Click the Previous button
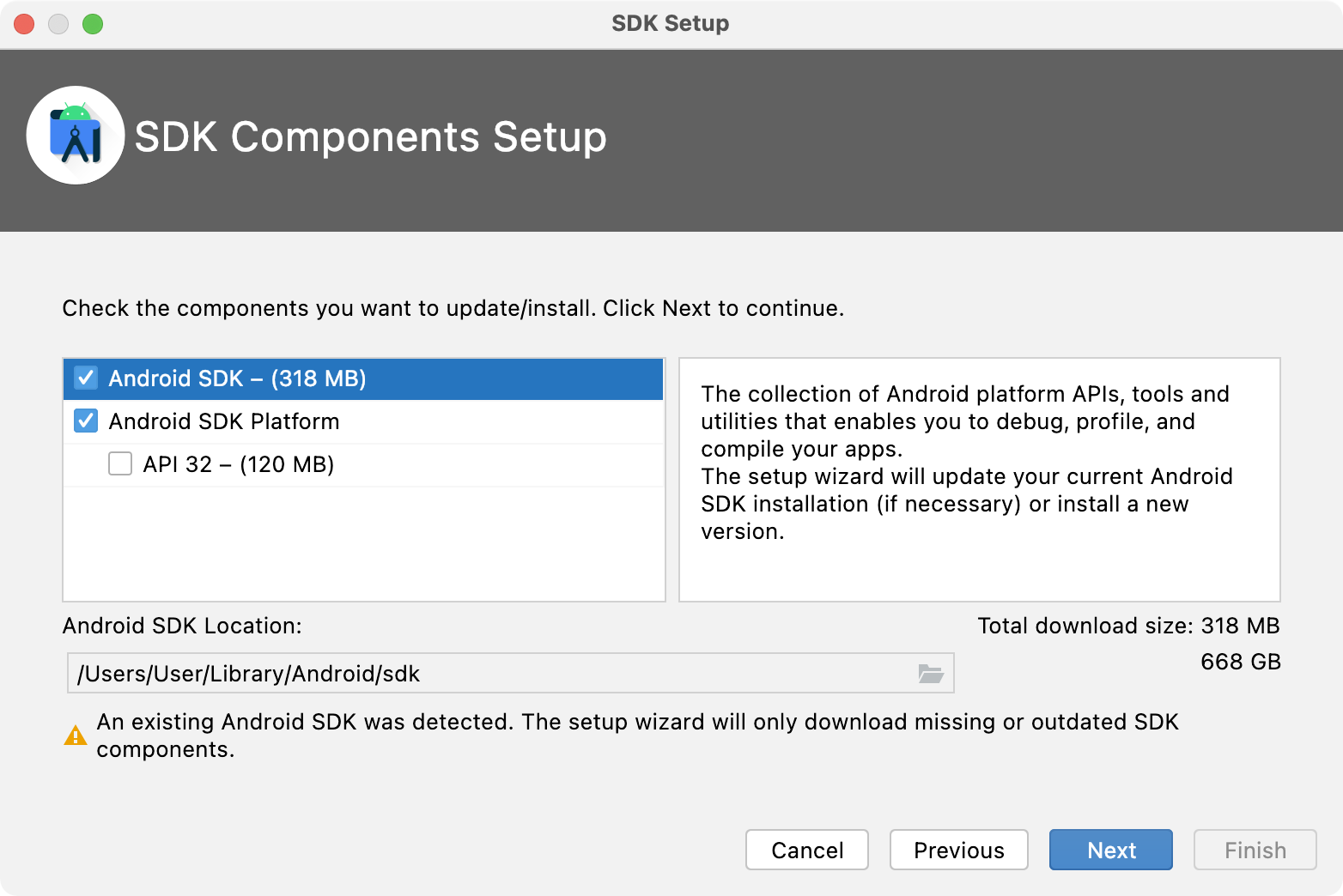The image size is (1343, 896). tap(959, 850)
